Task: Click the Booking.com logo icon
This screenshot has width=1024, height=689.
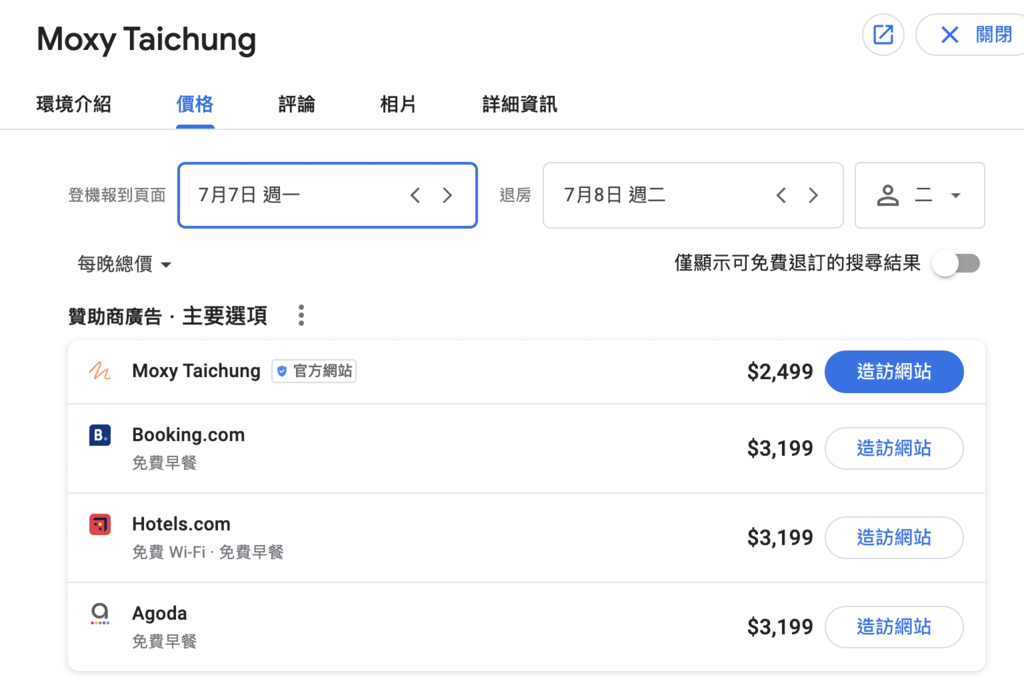Action: (x=100, y=435)
